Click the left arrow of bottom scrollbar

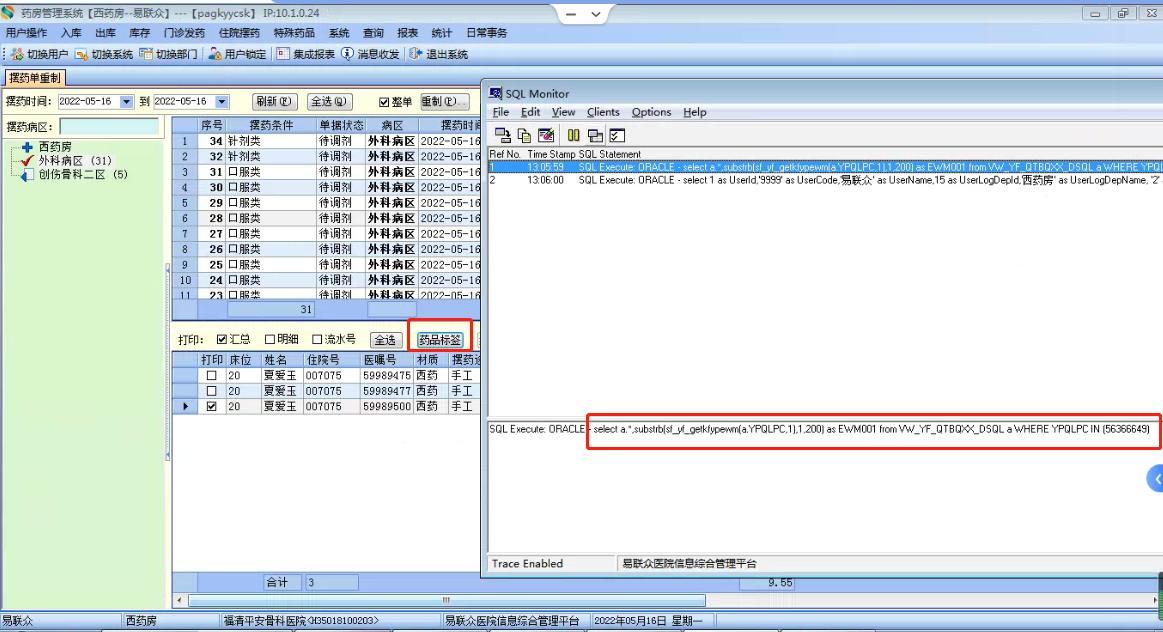coord(179,600)
